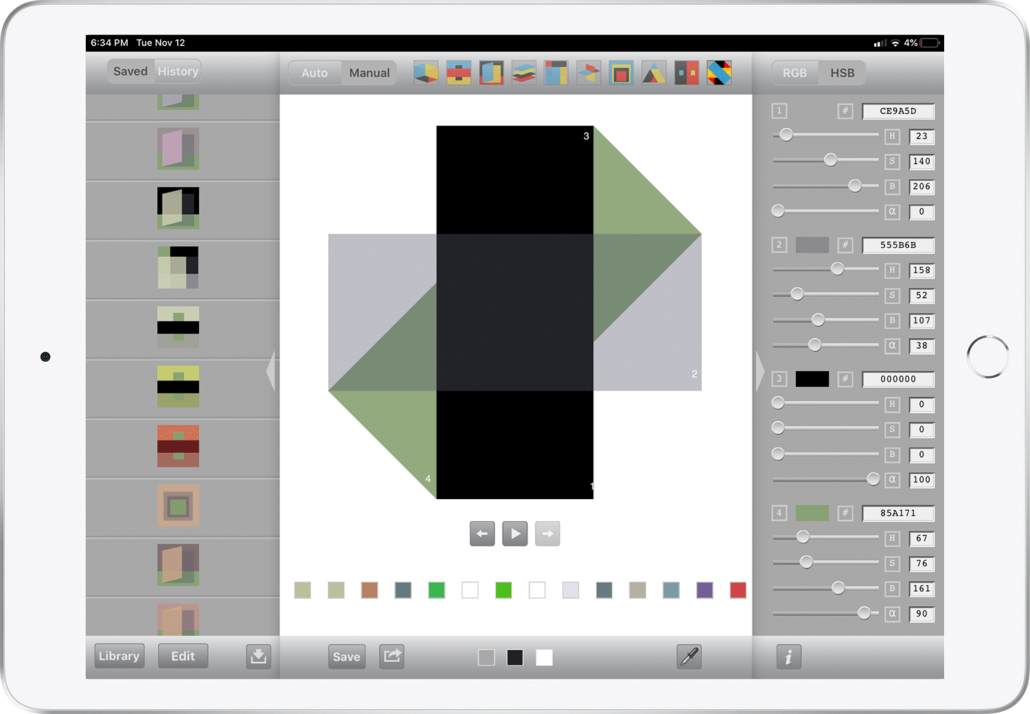Select the blue-yellow cube template icon

pos(426,72)
